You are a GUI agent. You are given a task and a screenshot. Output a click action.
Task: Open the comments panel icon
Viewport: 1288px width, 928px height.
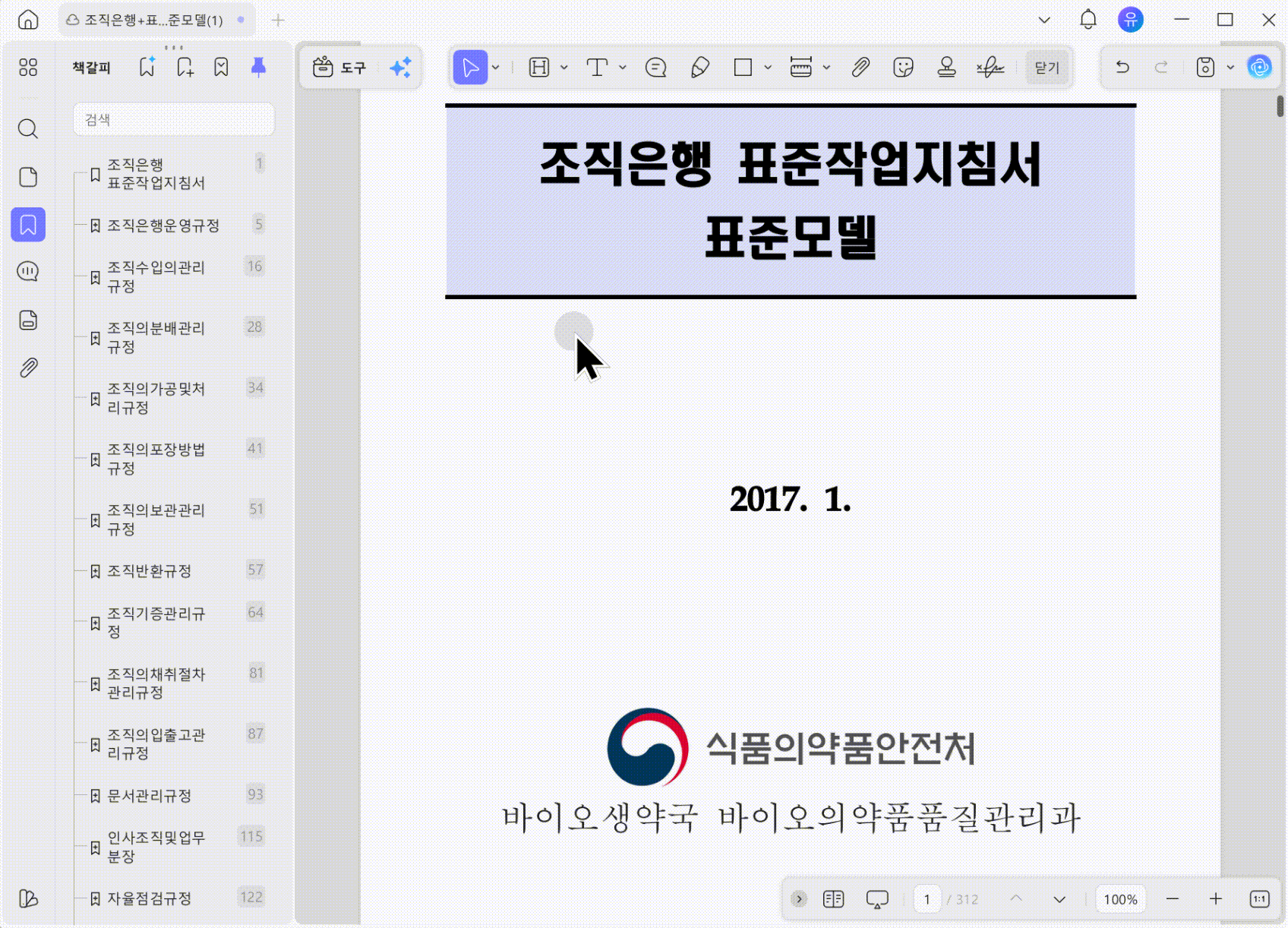click(x=28, y=271)
